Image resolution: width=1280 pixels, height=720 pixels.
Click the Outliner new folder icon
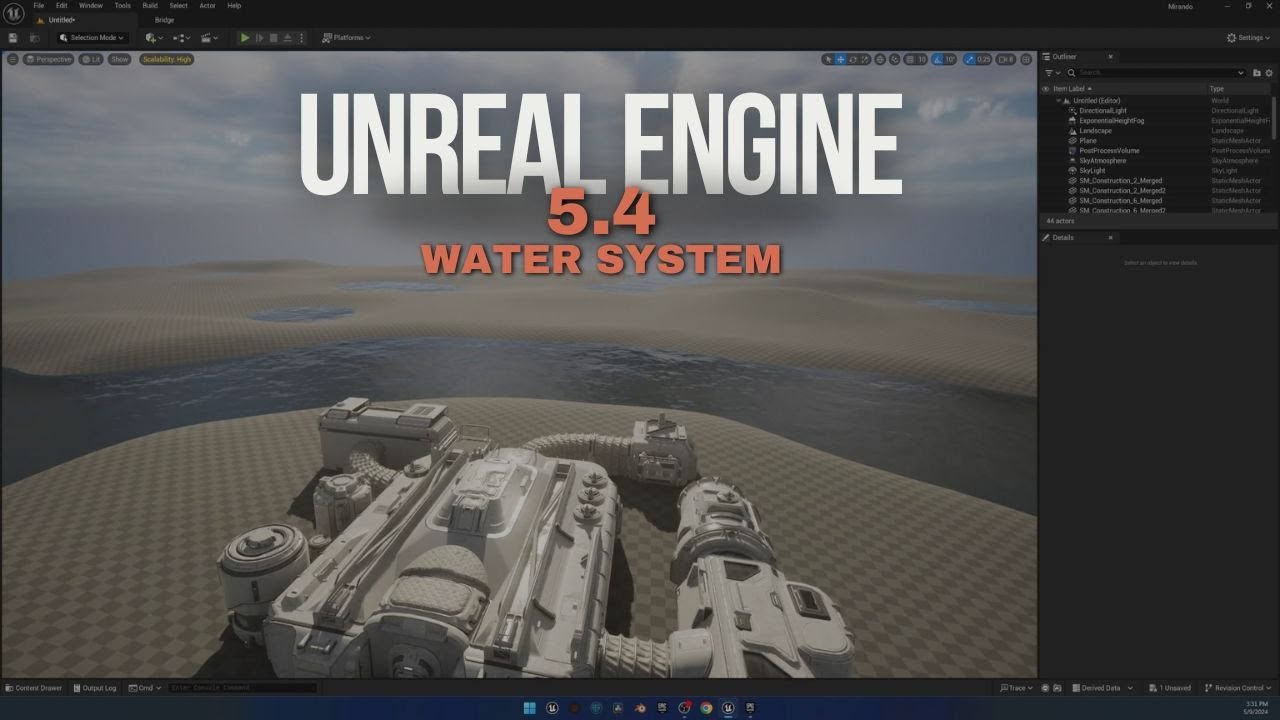(x=1257, y=73)
